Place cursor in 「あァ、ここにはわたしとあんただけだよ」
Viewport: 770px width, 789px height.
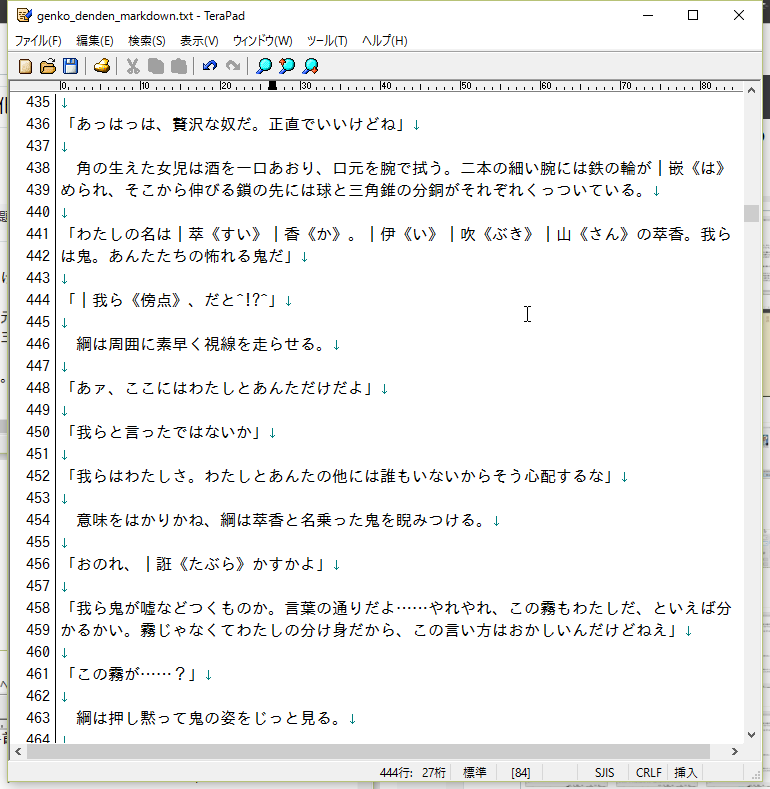(x=220, y=388)
